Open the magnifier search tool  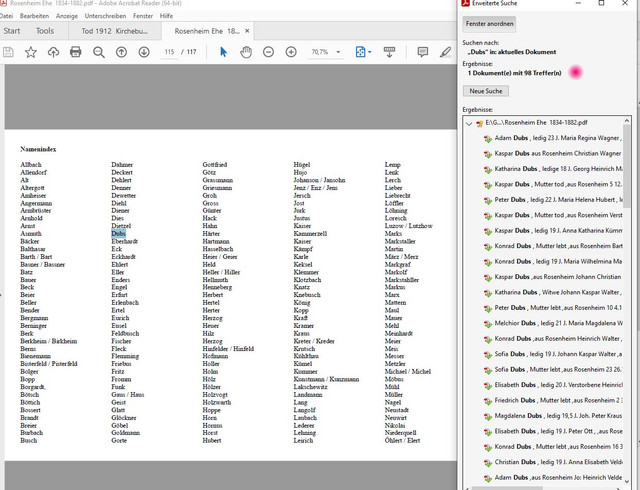98,52
